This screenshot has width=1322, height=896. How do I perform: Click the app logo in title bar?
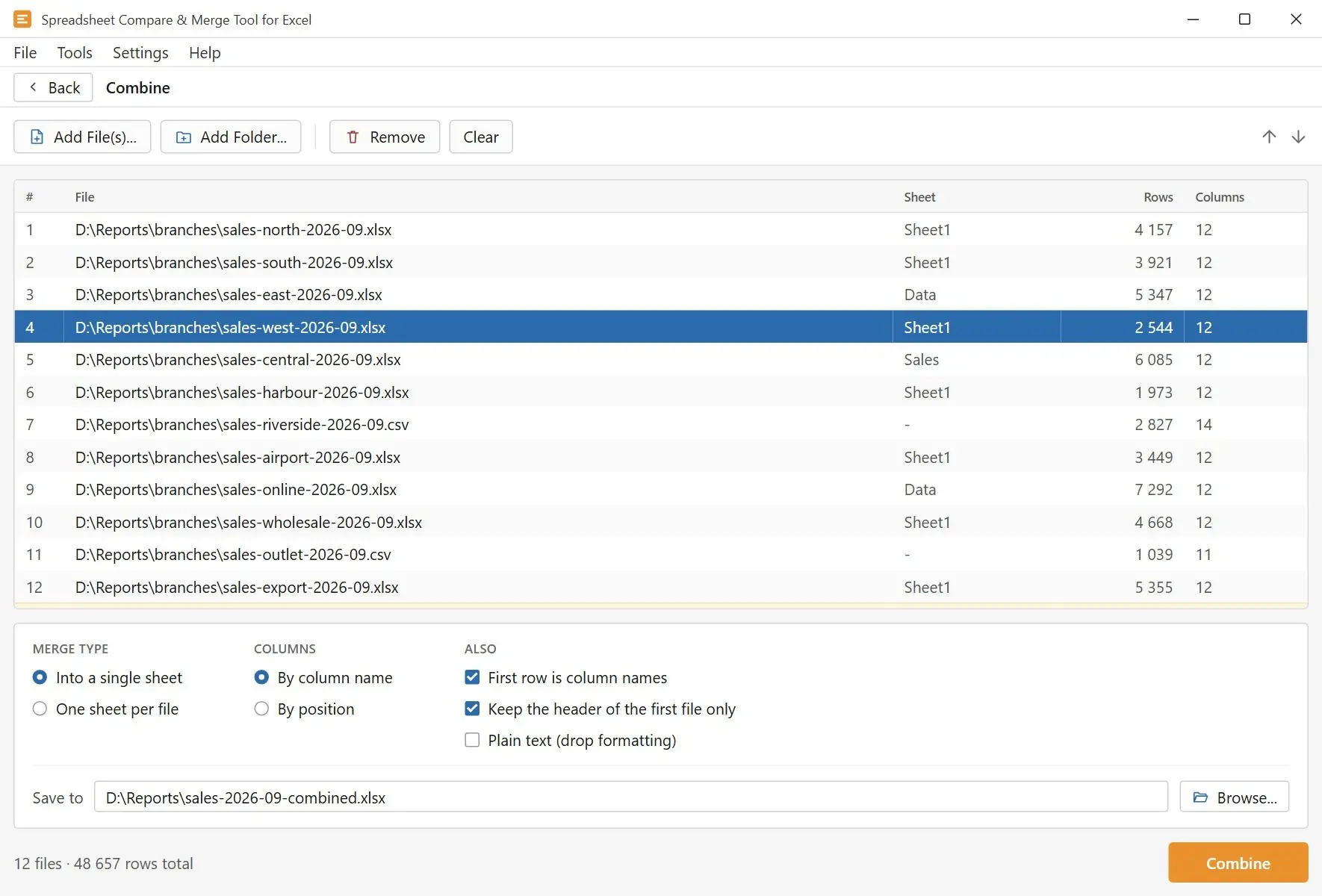pyautogui.click(x=22, y=19)
